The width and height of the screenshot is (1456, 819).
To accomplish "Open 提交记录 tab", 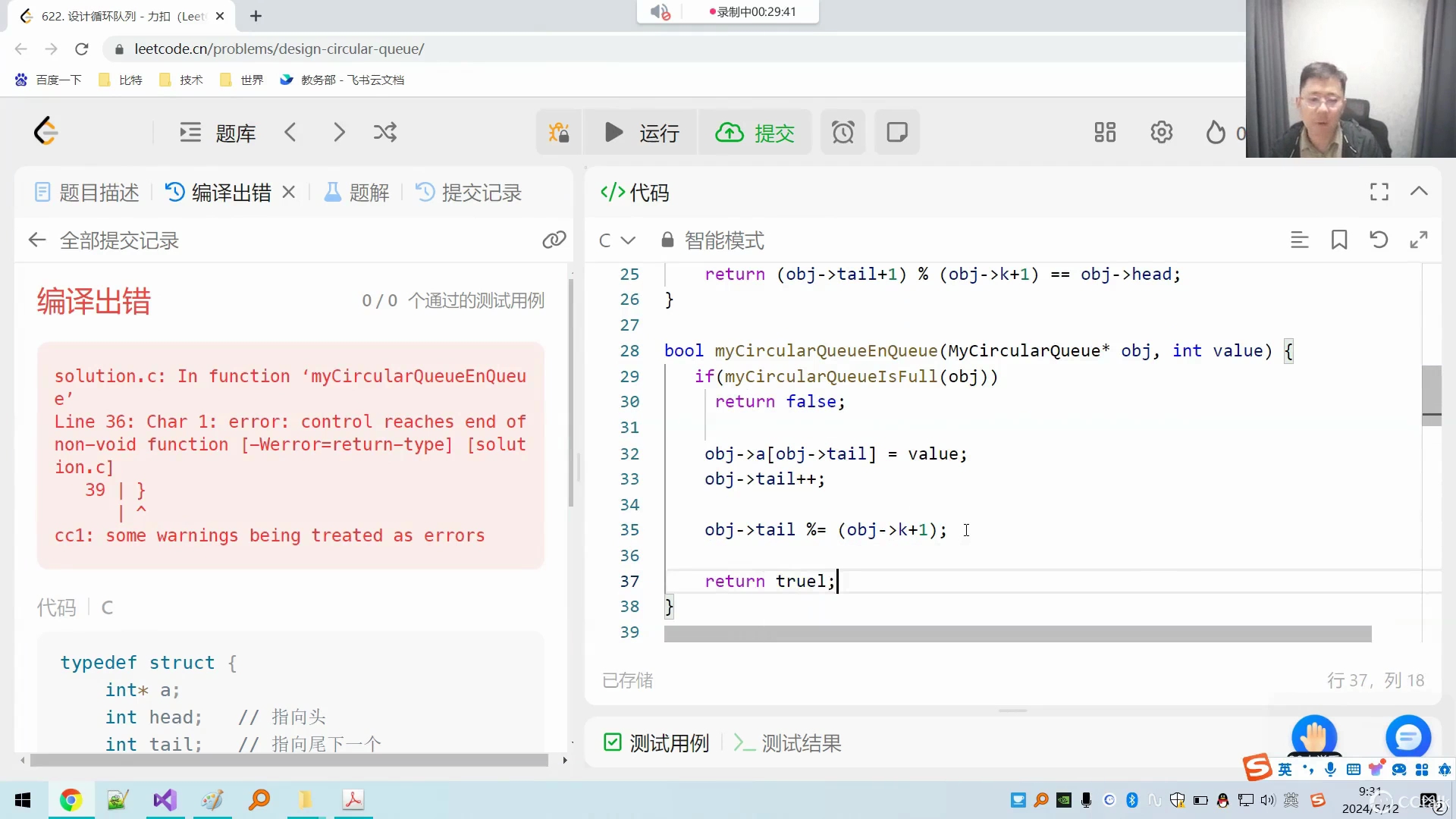I will tap(469, 193).
